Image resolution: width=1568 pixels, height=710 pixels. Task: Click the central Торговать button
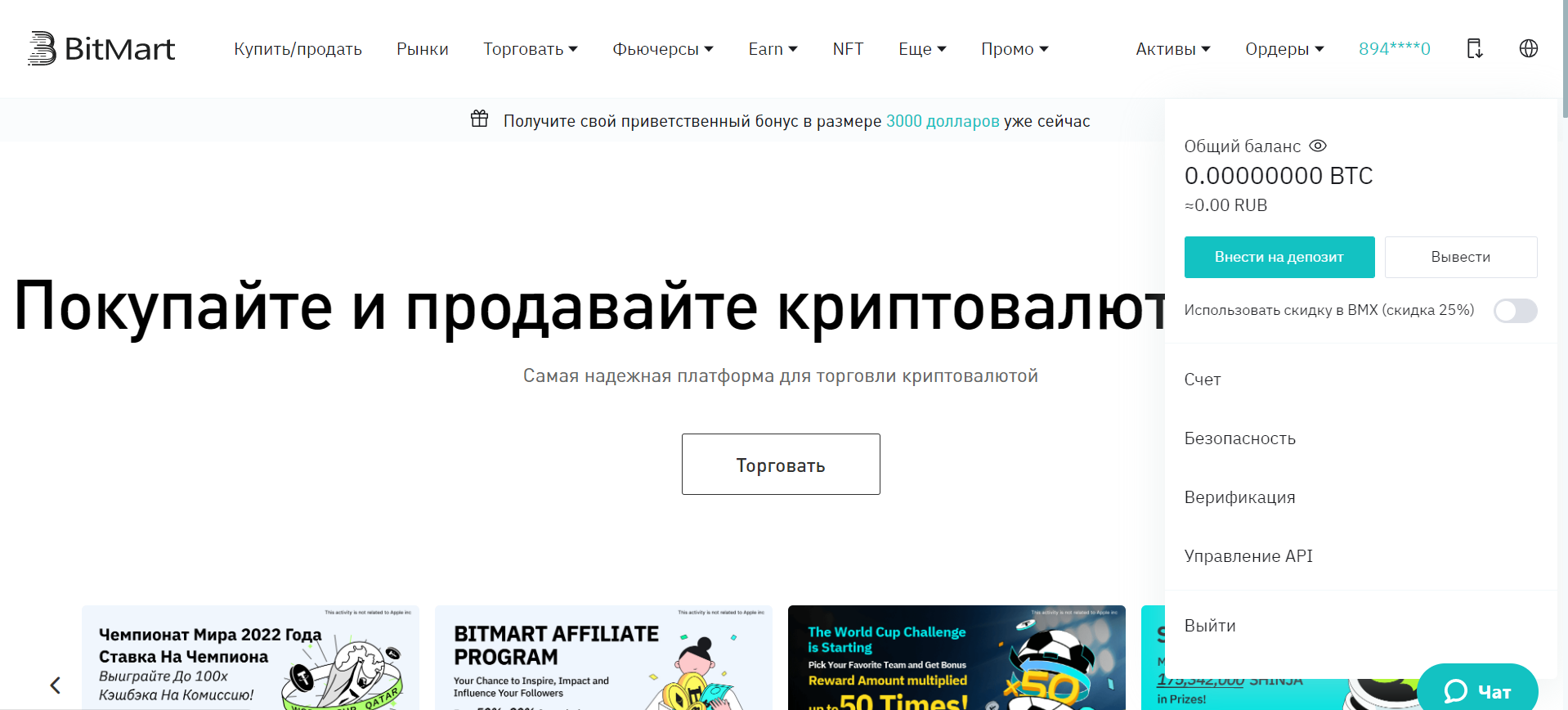[781, 464]
